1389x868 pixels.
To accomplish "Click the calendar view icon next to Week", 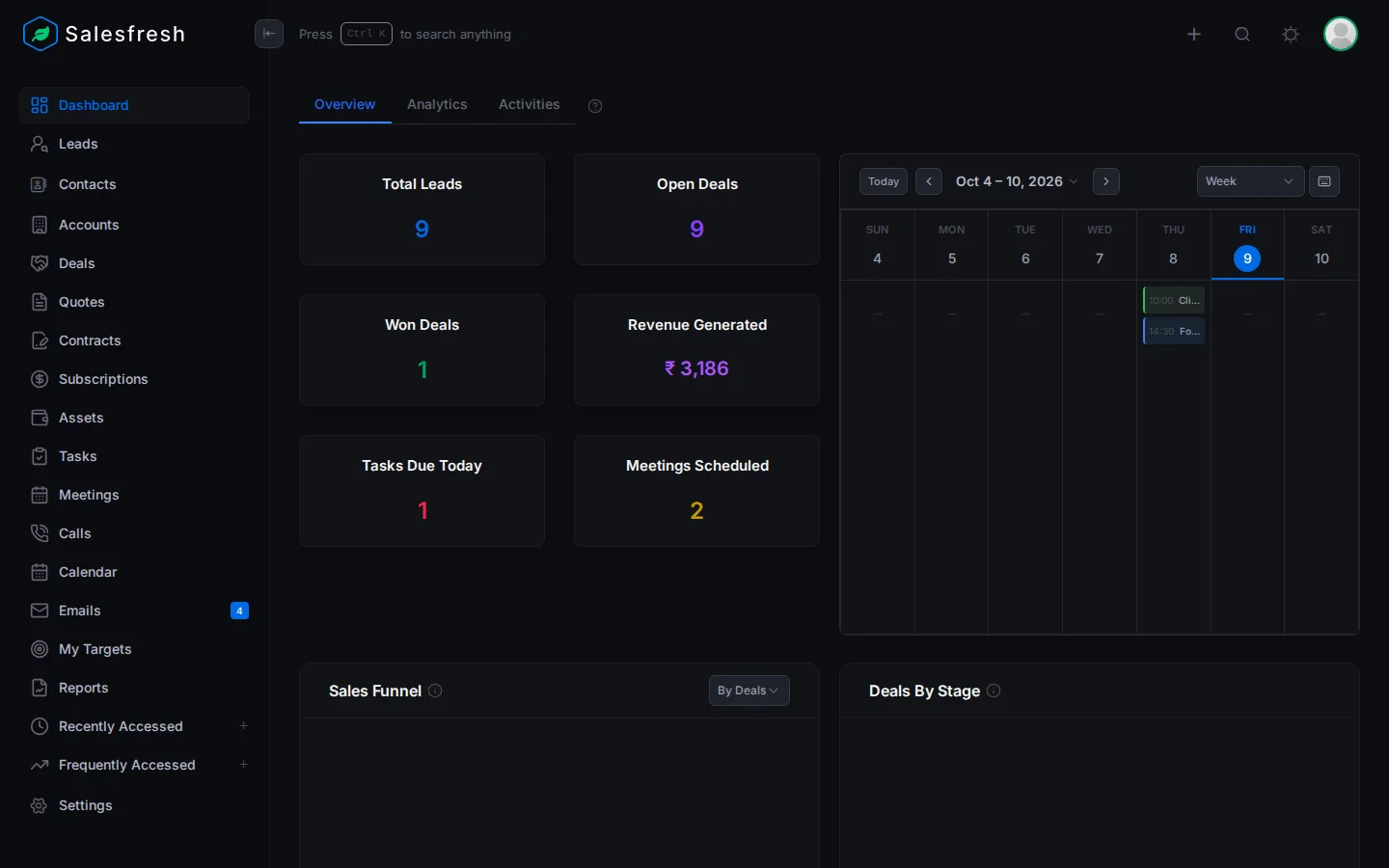I will (1324, 181).
